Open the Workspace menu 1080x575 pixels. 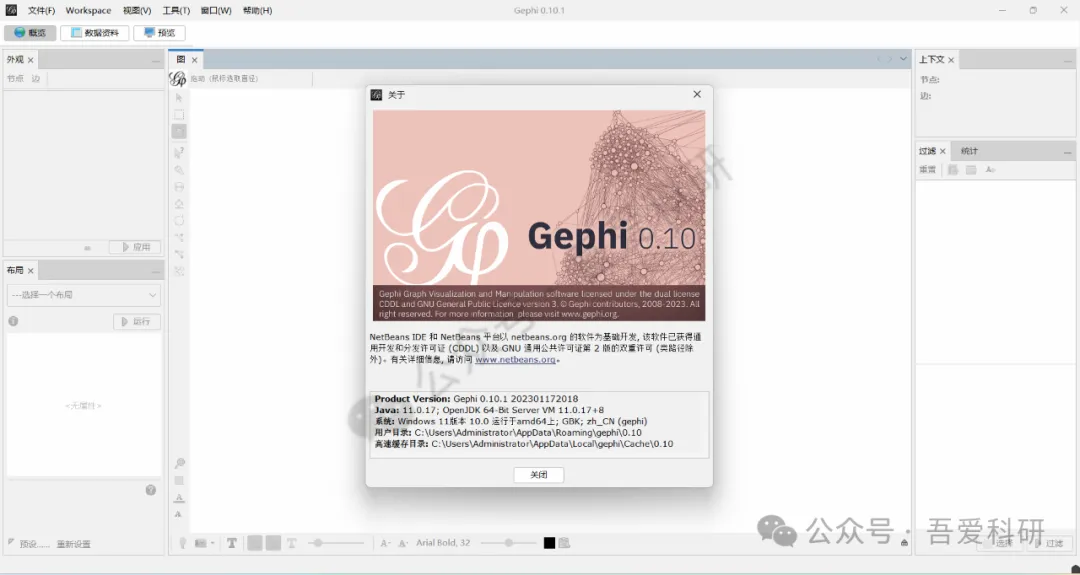(88, 10)
